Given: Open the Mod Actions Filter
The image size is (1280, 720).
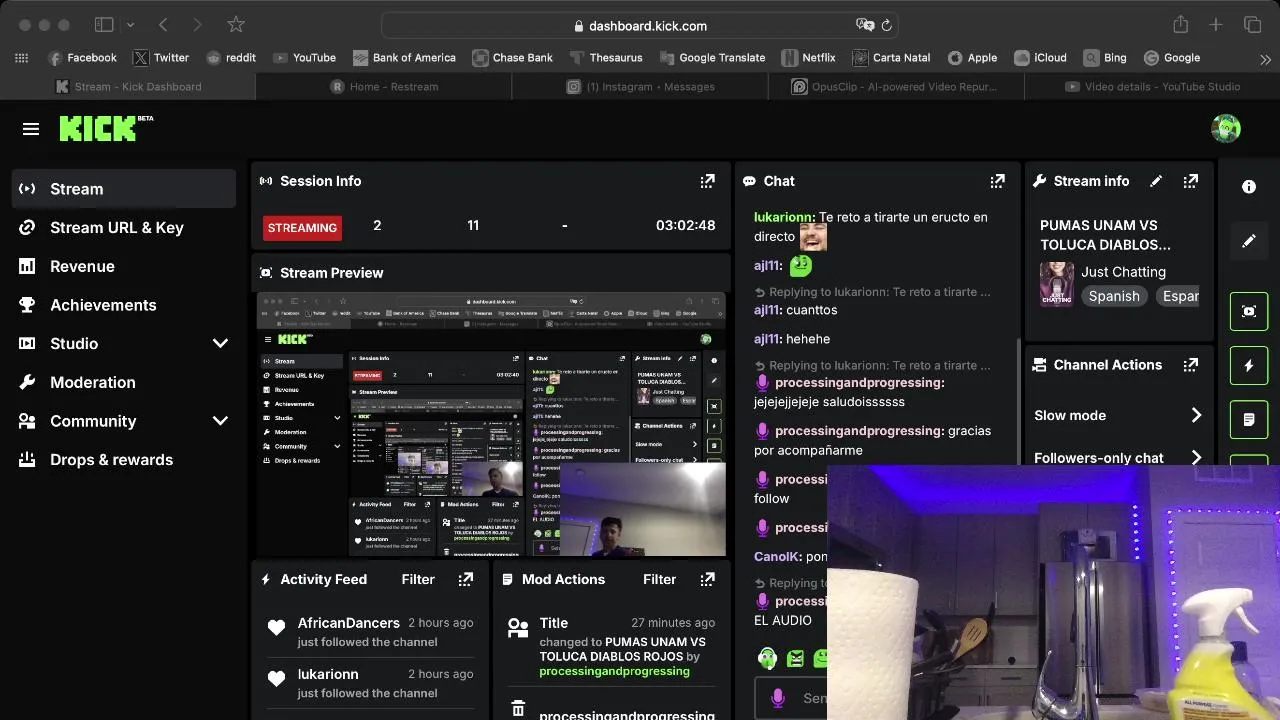Looking at the screenshot, I should 659,579.
